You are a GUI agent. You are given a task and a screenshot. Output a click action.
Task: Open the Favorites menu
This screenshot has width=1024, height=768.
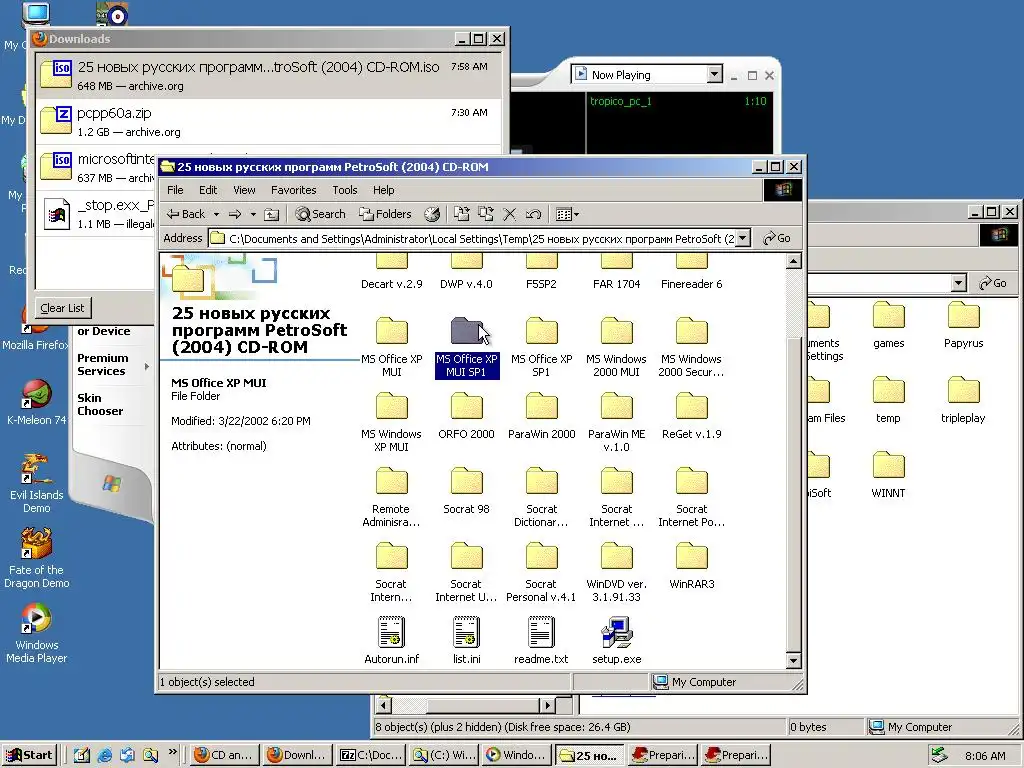[293, 190]
